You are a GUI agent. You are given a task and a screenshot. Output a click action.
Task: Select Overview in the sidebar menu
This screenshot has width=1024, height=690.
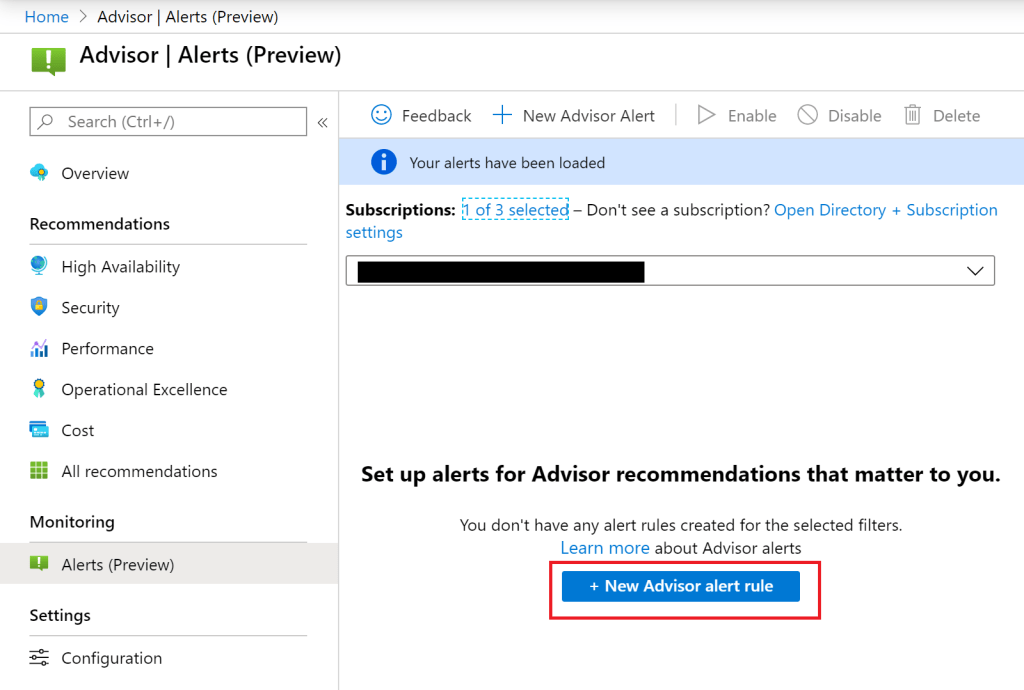(x=95, y=173)
